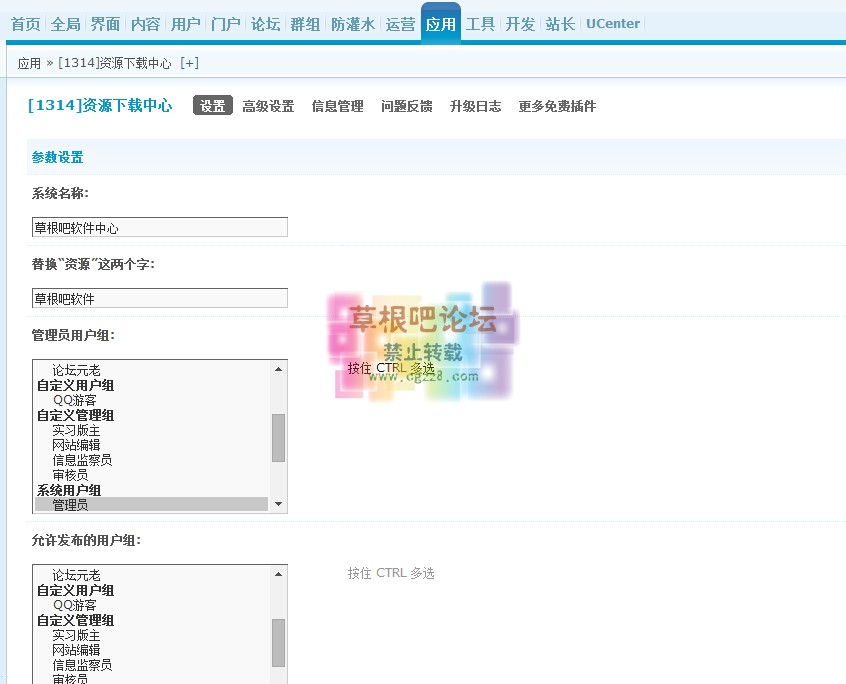Focus the 替换"资源" text input field
Screen dimensions: 846x684
[x=160, y=299]
